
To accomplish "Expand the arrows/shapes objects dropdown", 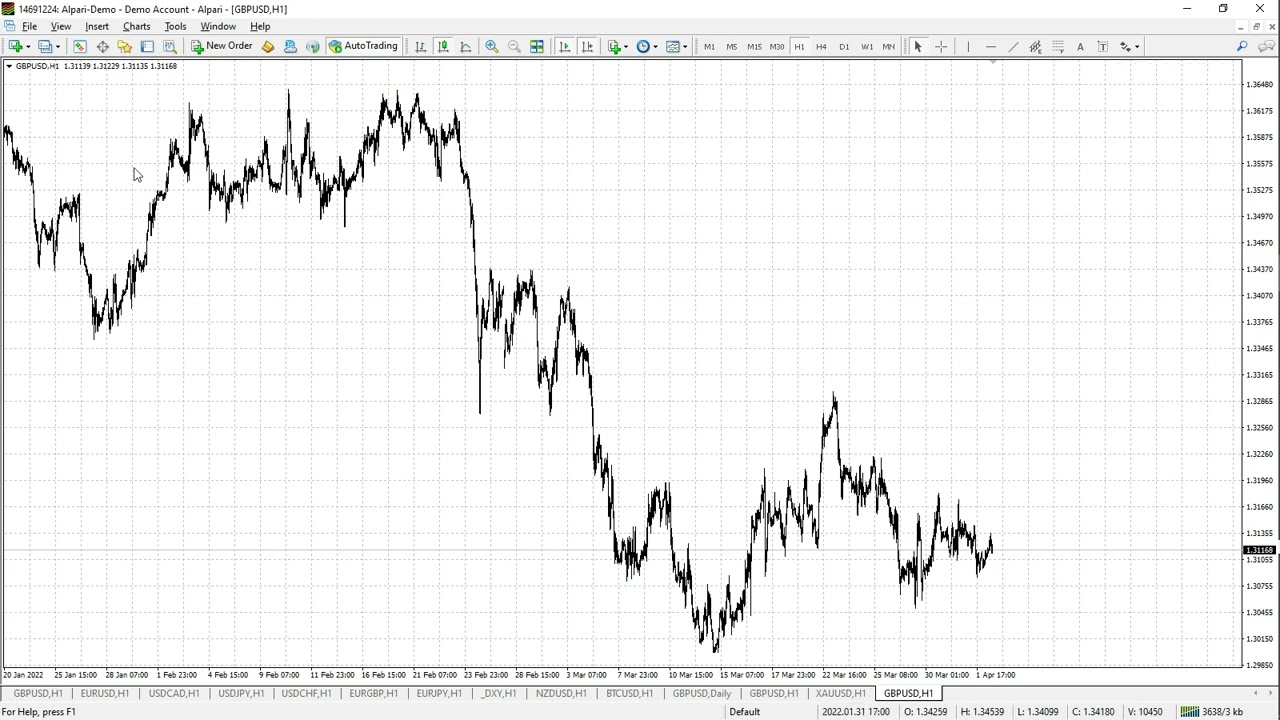I will click(x=1137, y=46).
